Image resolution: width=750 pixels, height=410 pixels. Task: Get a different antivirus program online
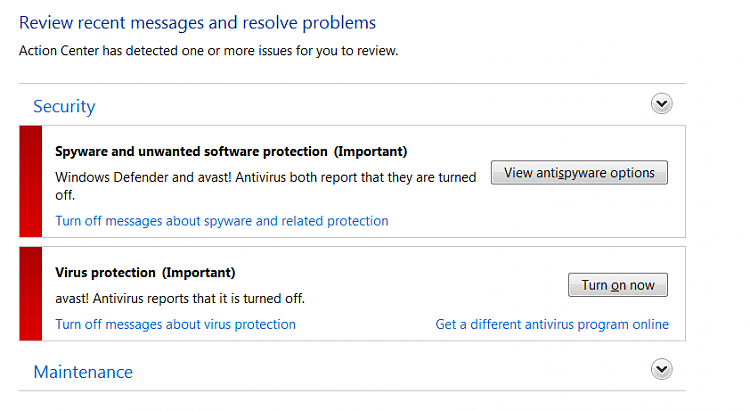pos(552,324)
